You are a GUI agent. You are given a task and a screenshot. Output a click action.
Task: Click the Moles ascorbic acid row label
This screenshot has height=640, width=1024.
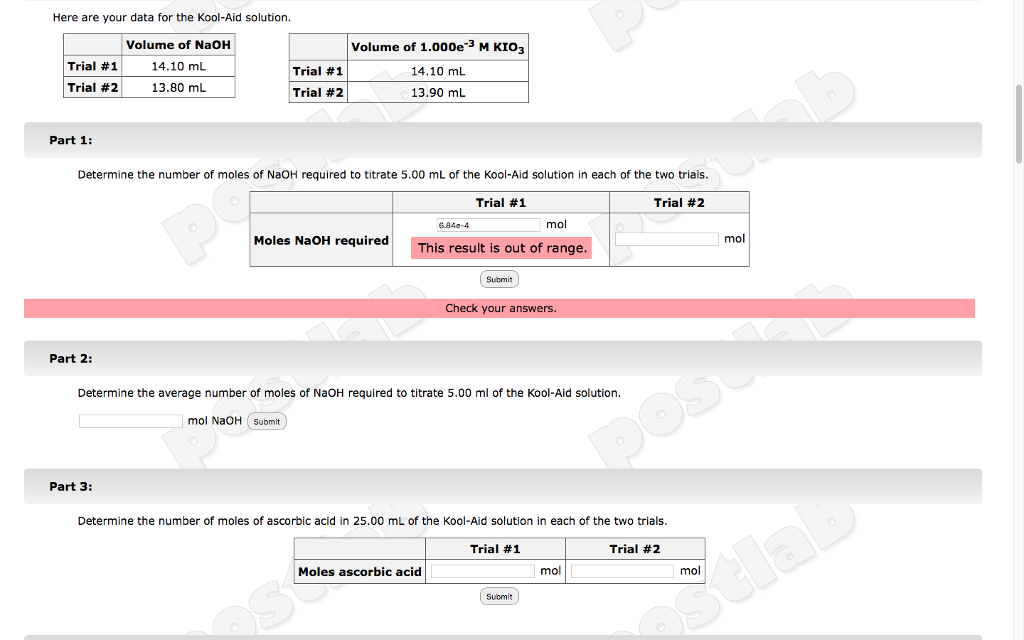click(358, 571)
